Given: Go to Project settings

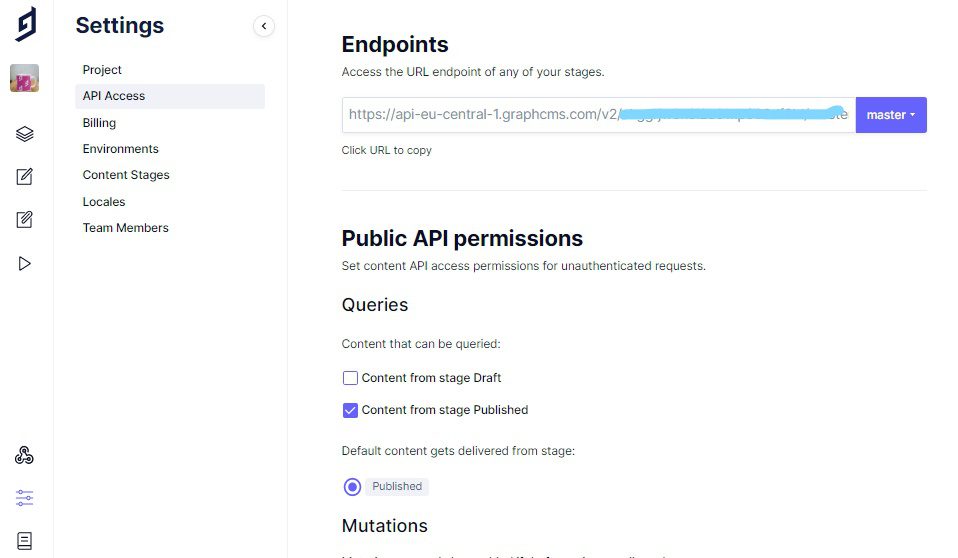Looking at the screenshot, I should tap(102, 70).
